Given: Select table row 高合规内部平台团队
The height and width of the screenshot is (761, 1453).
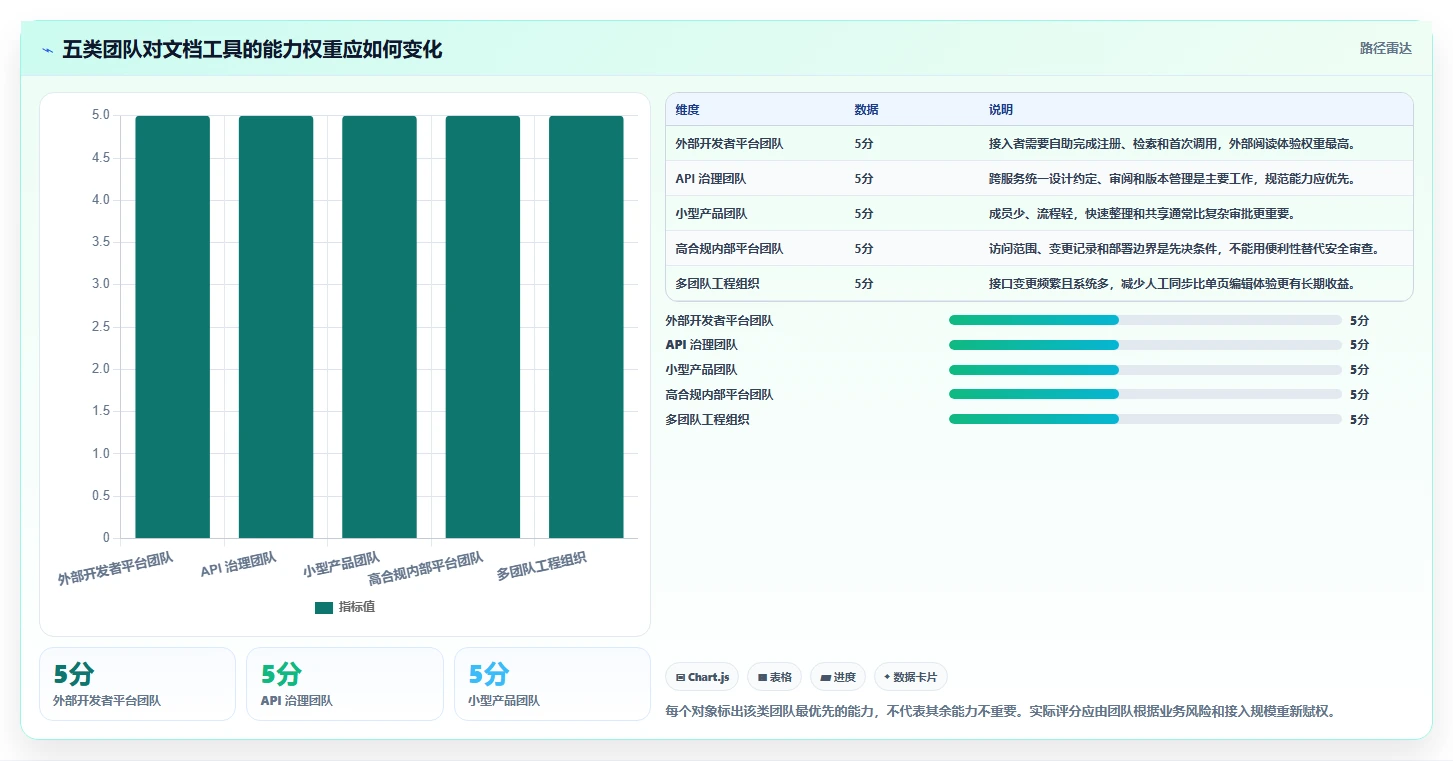Looking at the screenshot, I should (1039, 248).
